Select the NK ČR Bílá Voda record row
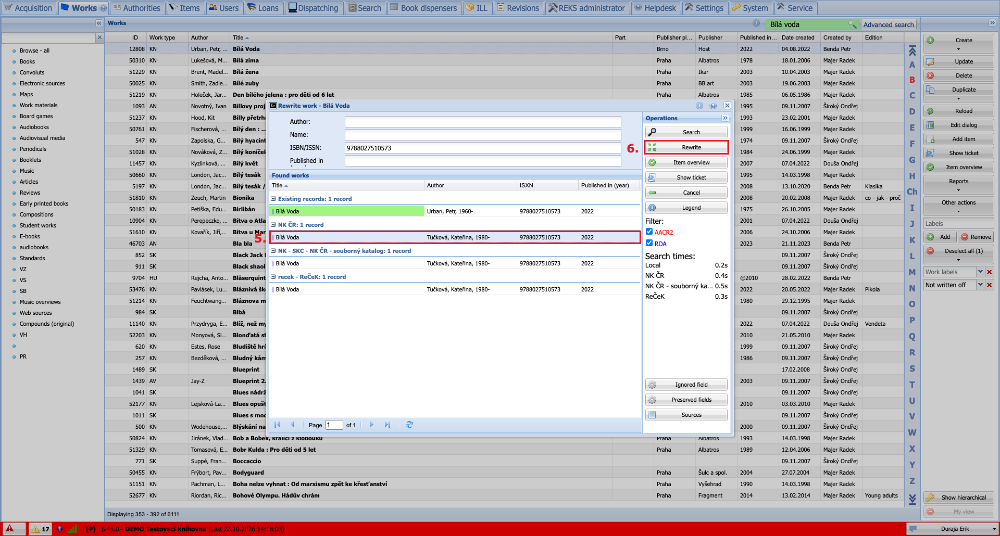This screenshot has width=1000, height=536. [455, 237]
